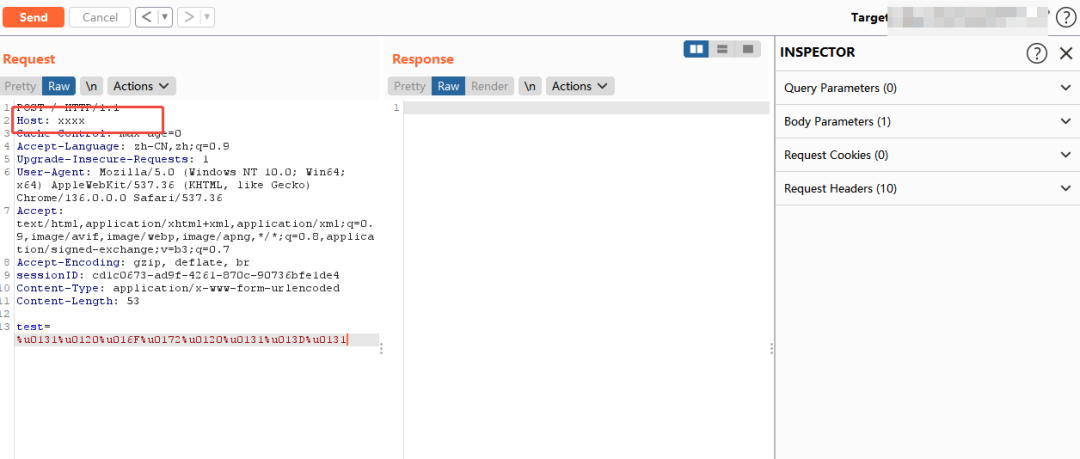Screen dimensions: 1080x459
Task: Expand Body Parameters (1) section
Action: 926,121
